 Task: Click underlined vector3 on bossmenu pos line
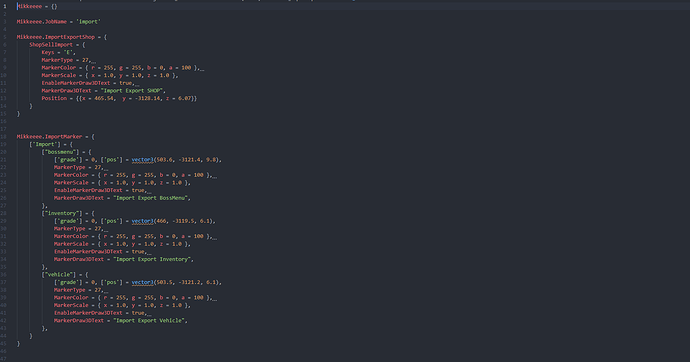[143, 160]
